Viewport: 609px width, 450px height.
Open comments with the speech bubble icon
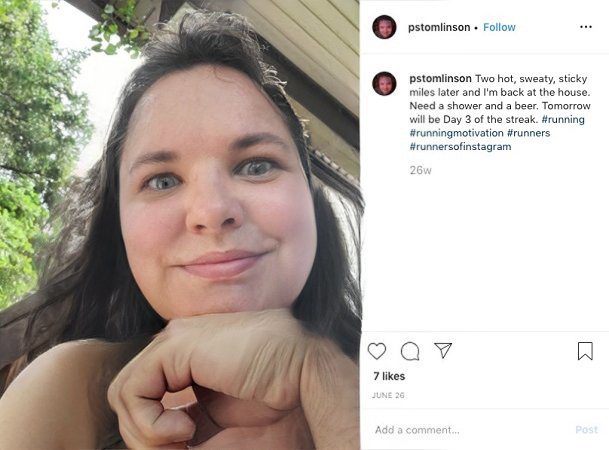(410, 351)
